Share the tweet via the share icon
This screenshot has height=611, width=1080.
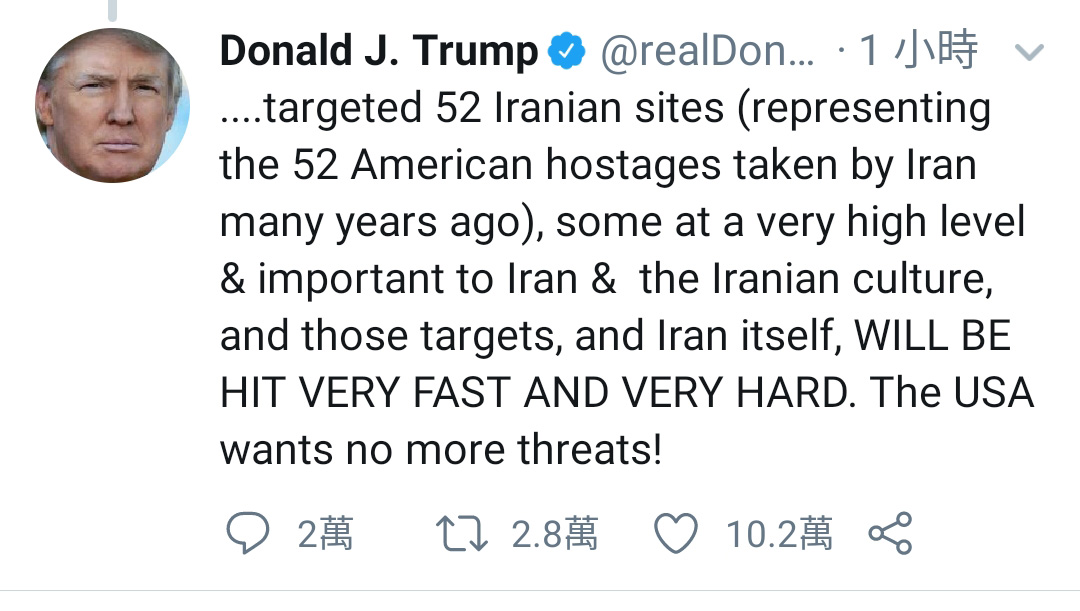coord(889,534)
